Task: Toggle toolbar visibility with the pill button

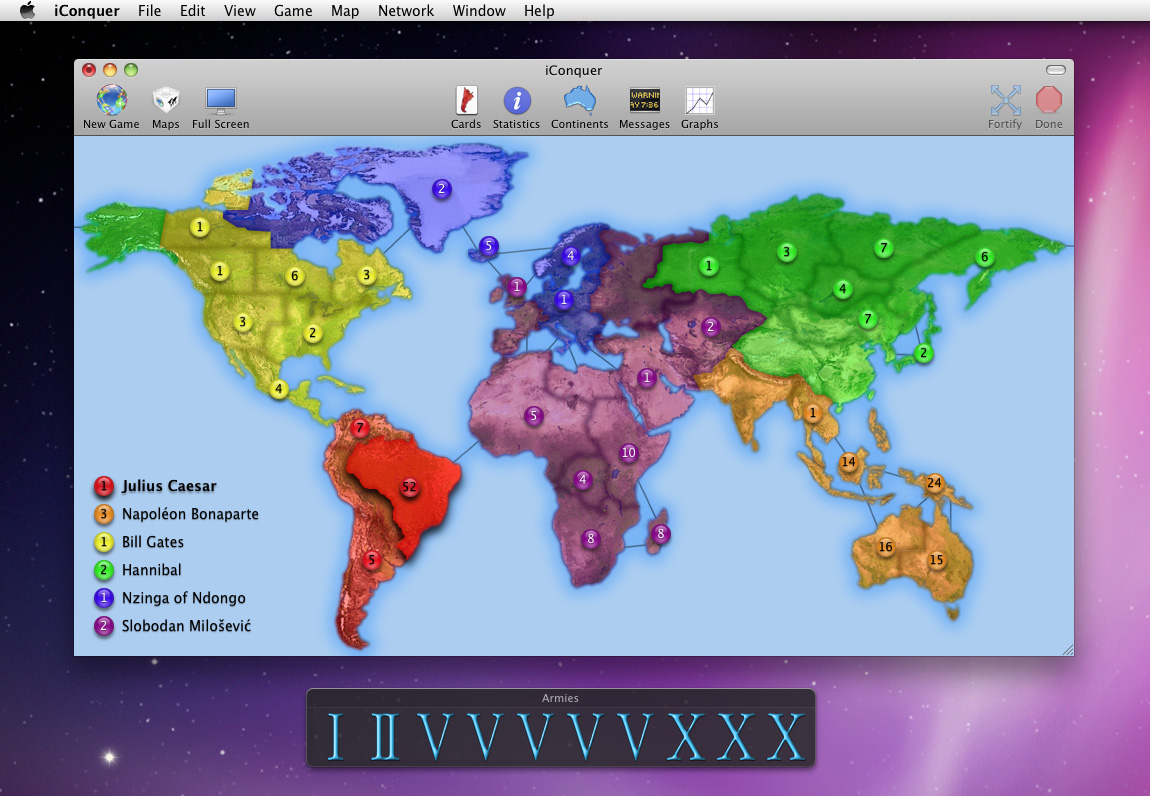Action: point(1056,70)
